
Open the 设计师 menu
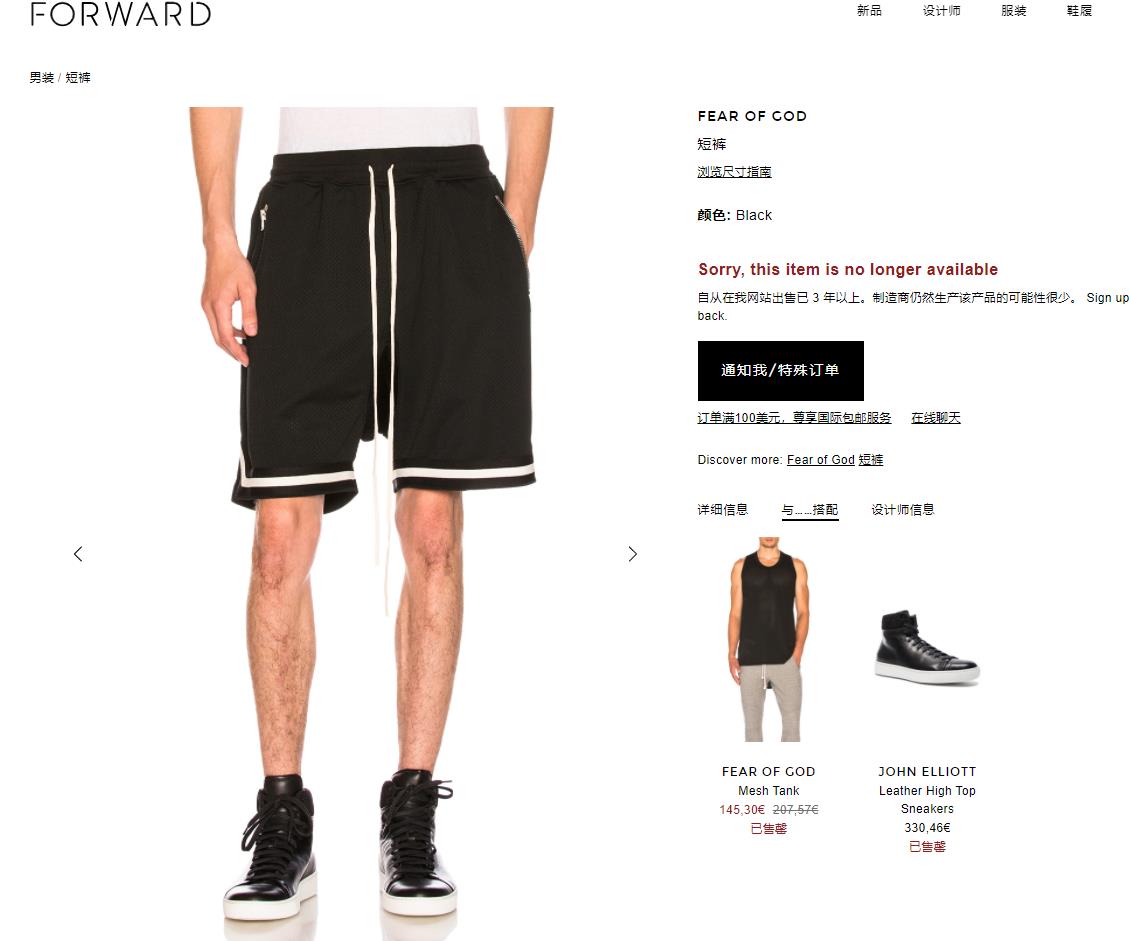tap(941, 11)
